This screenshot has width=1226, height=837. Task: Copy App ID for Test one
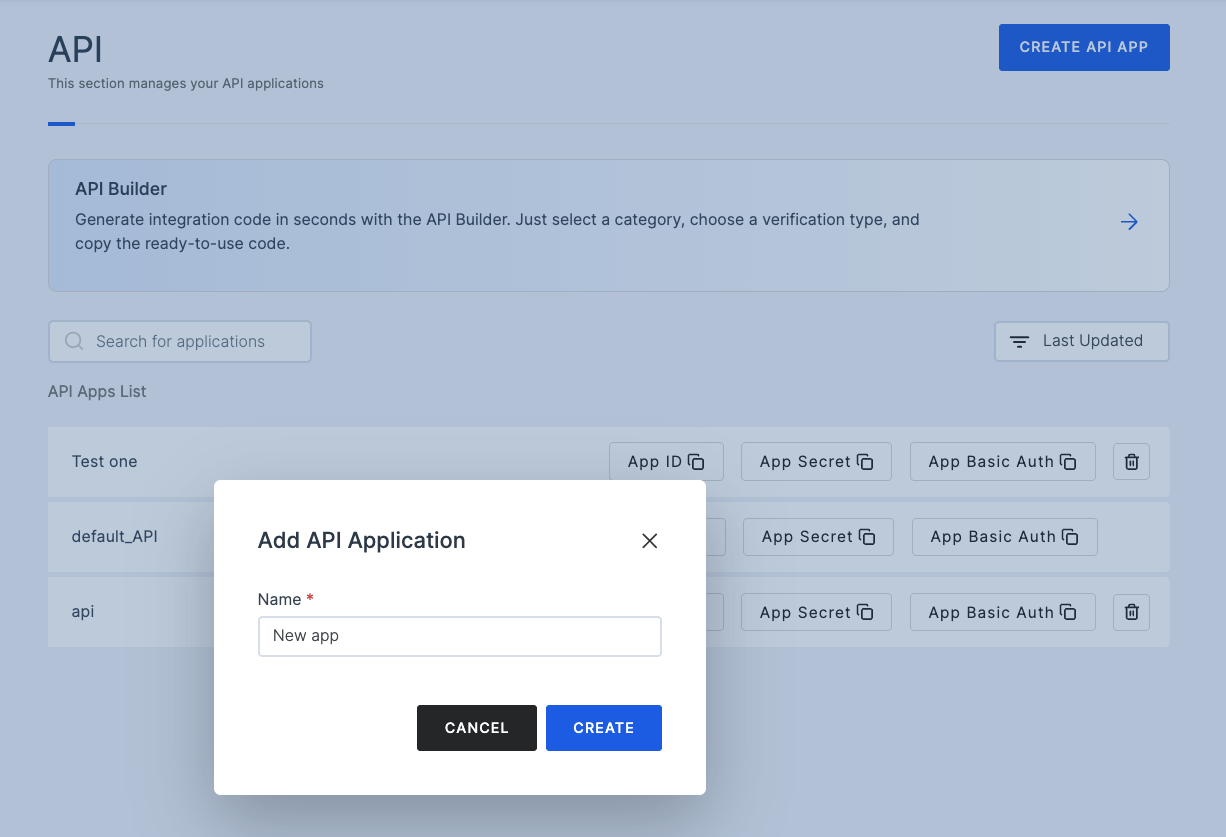pos(666,462)
